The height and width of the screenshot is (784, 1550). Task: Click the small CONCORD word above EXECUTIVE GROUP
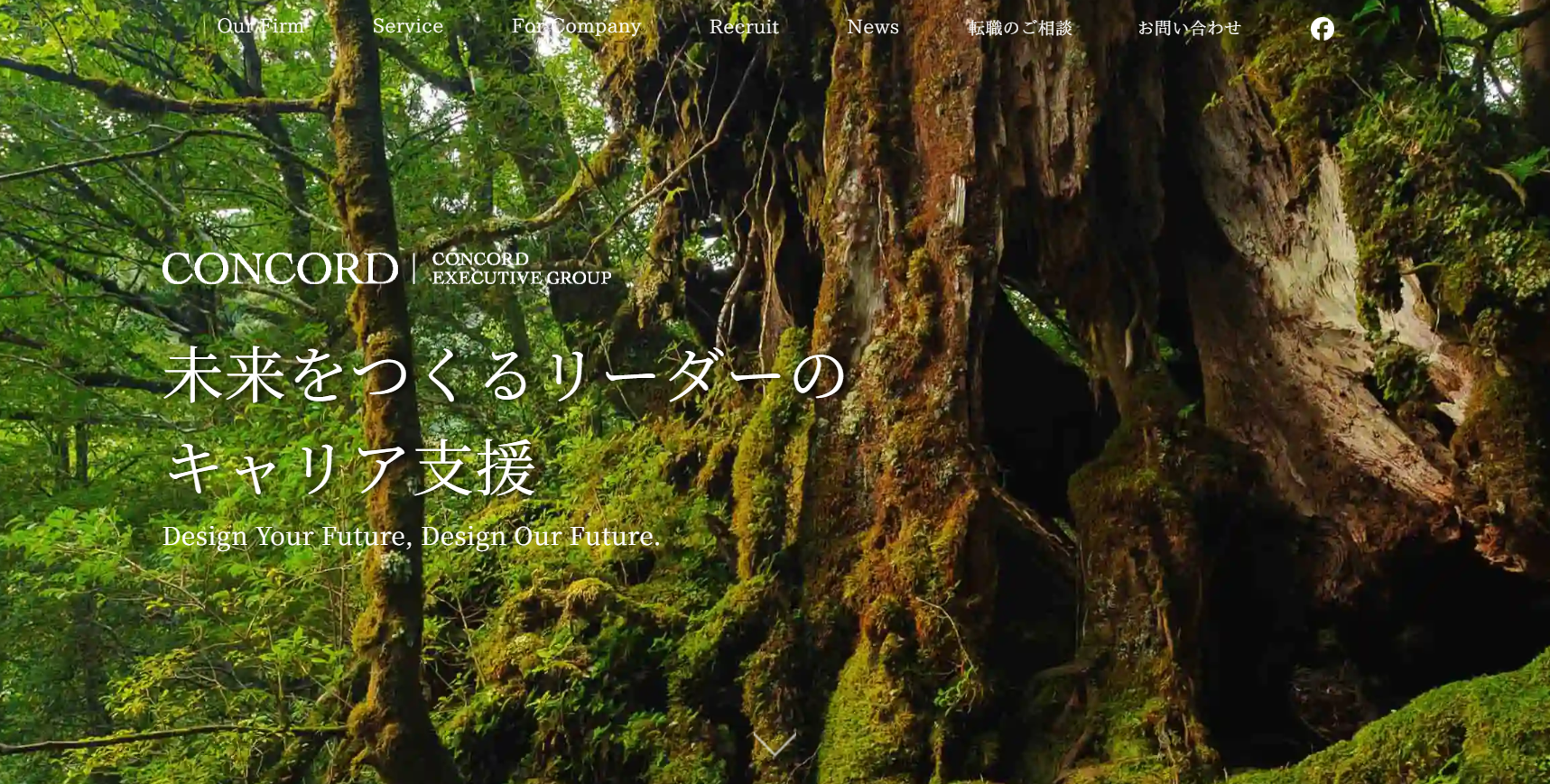pos(480,259)
